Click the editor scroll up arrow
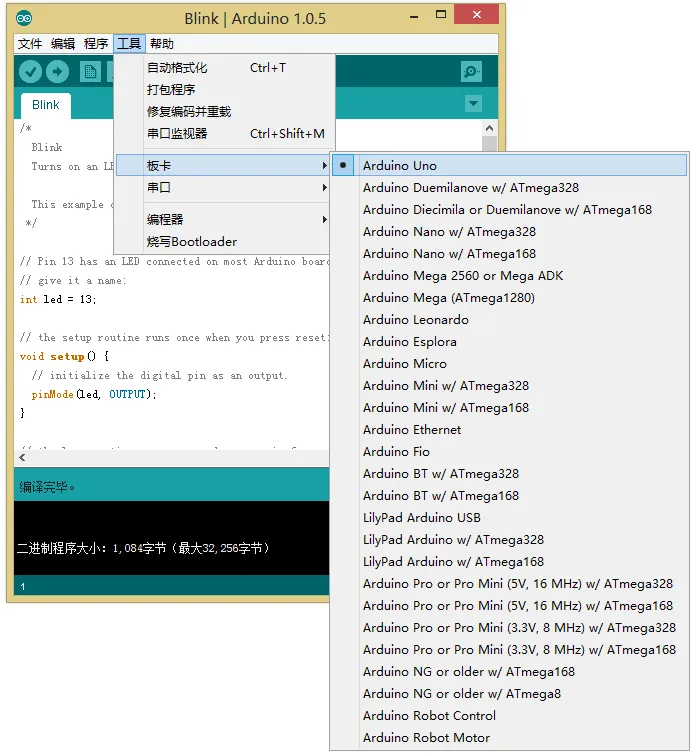 pos(490,128)
